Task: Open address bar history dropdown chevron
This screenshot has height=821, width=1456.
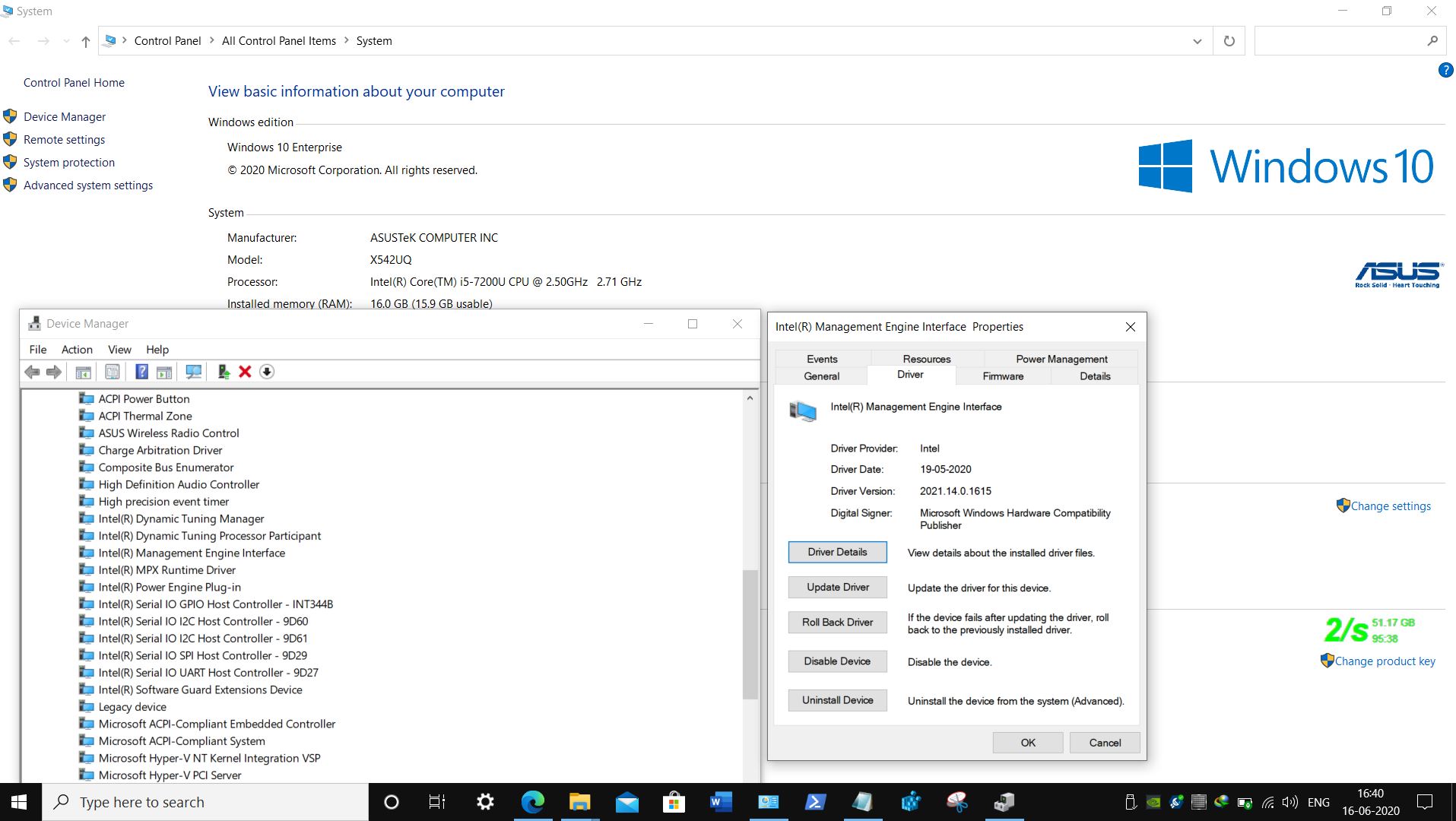Action: [1197, 41]
